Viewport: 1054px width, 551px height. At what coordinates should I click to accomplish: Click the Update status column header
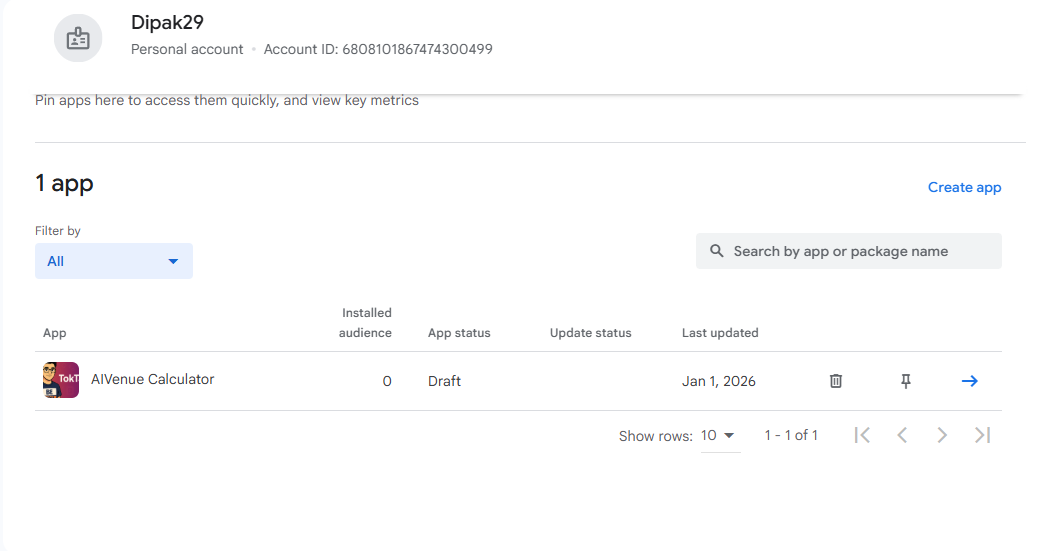click(x=590, y=333)
